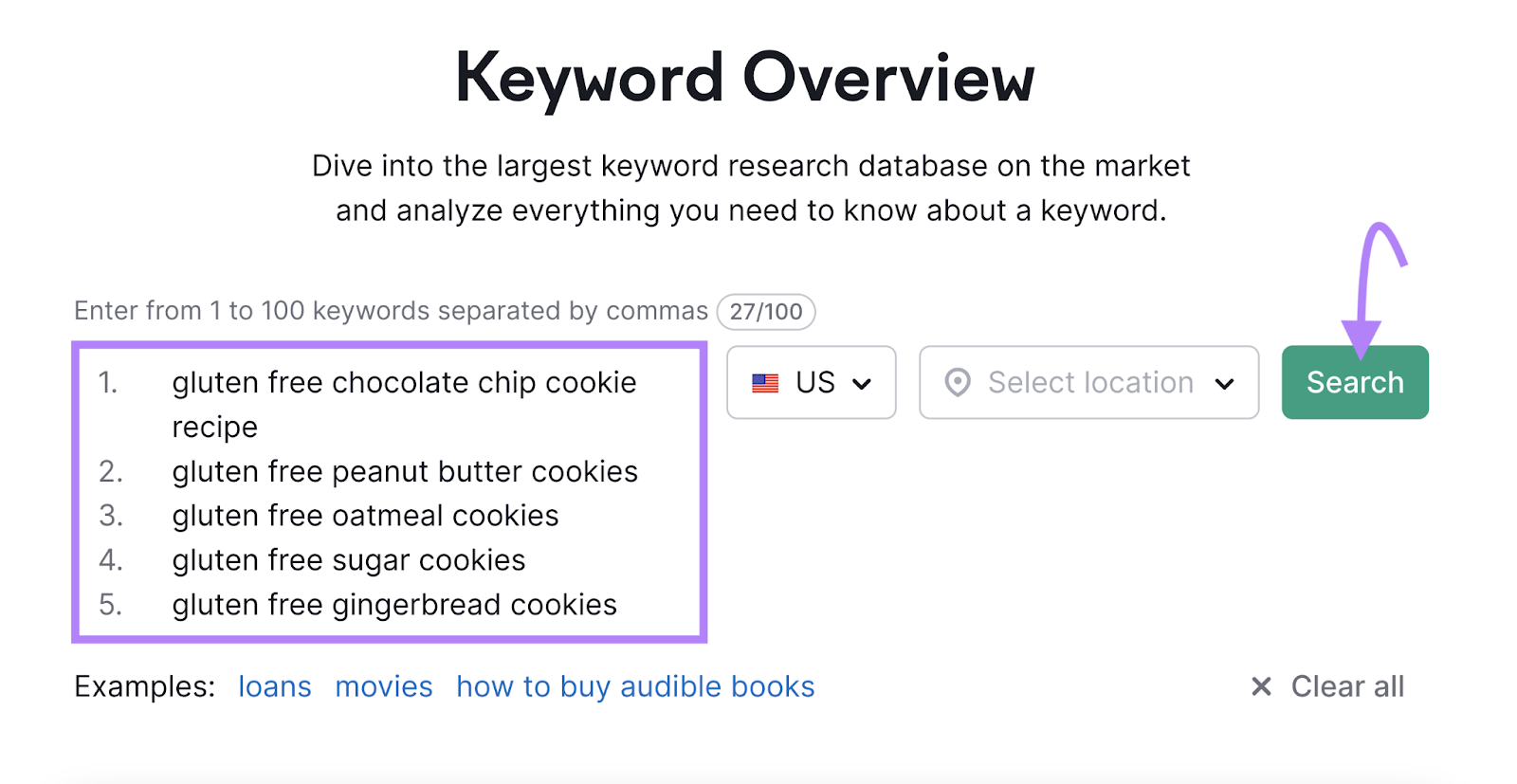Click the 'Enter from 1 to 100 keywords' label
Viewport: 1517px width, 784px height.
(x=389, y=310)
